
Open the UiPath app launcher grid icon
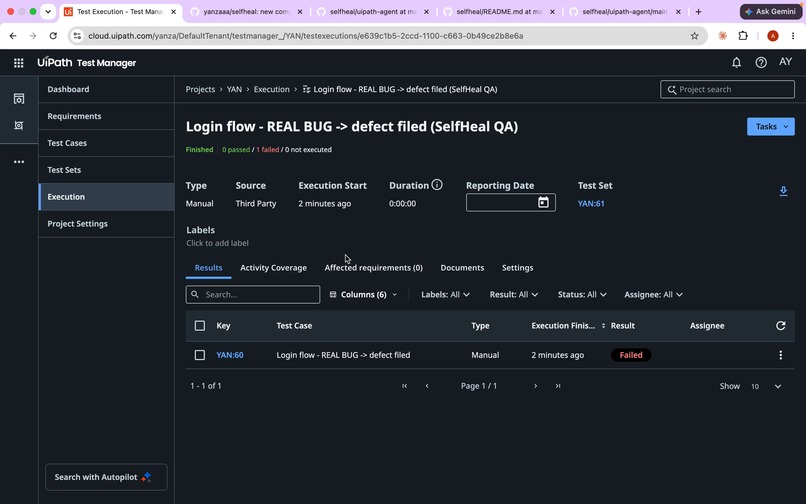coord(19,63)
